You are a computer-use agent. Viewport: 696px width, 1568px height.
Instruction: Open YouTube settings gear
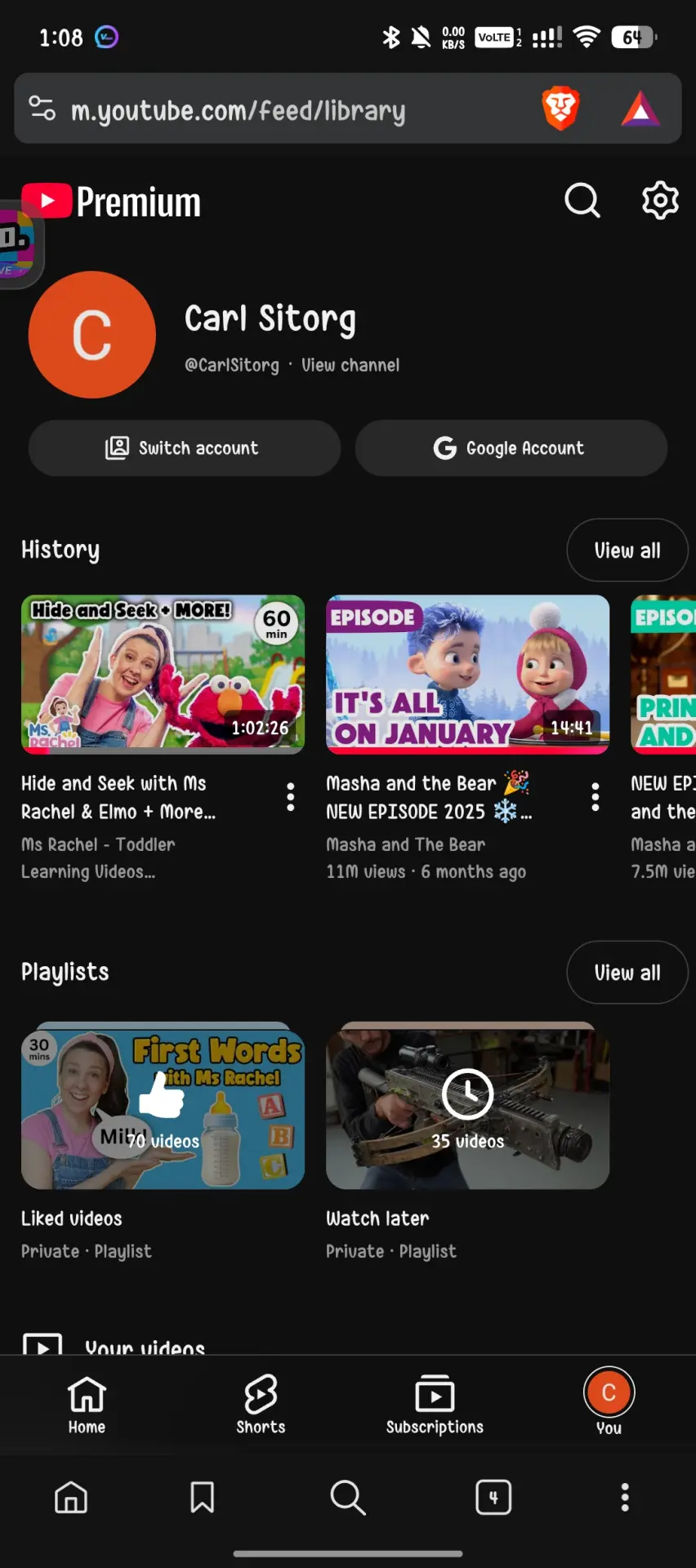pyautogui.click(x=660, y=200)
